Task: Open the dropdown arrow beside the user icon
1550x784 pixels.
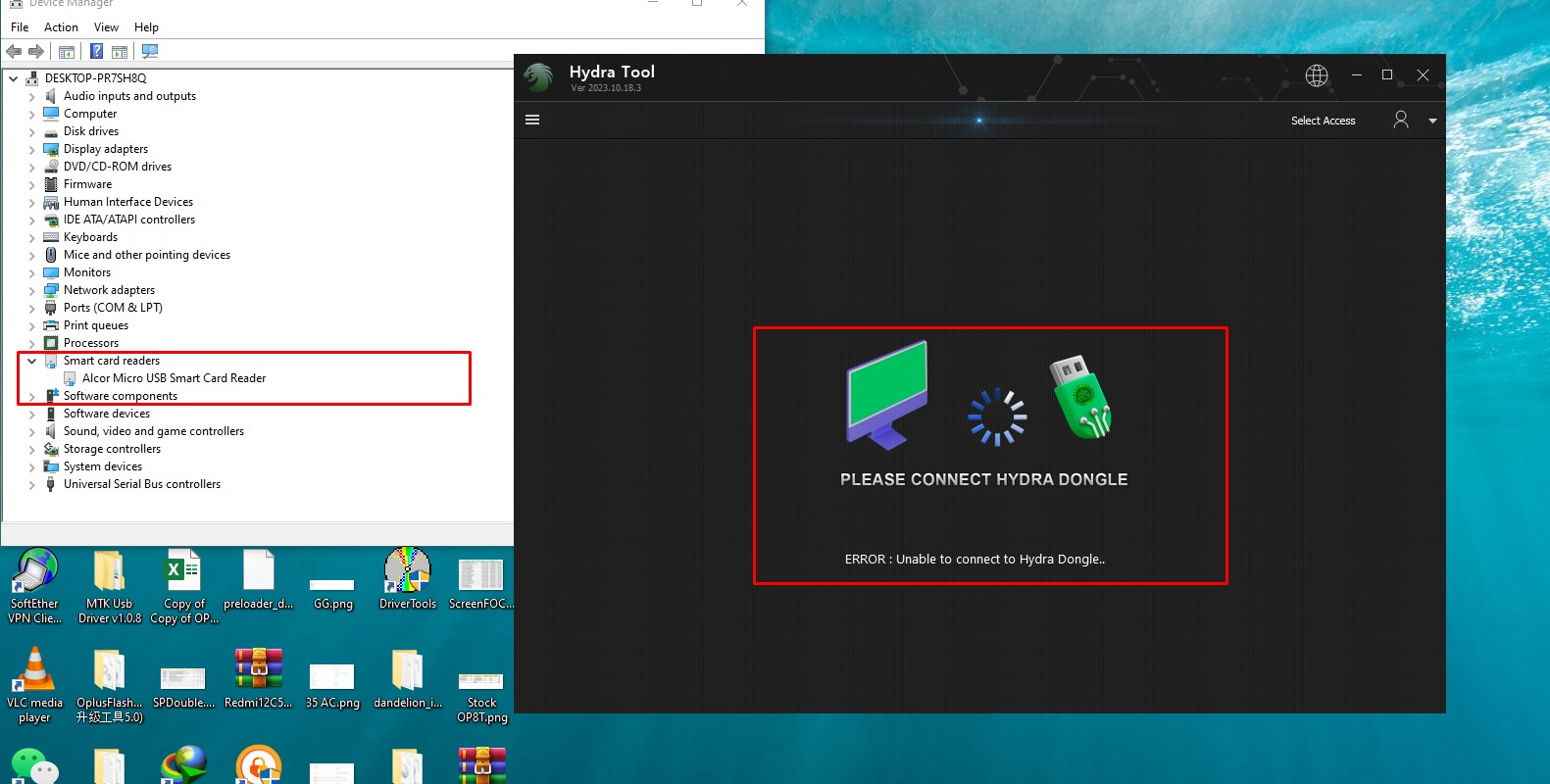Action: (1432, 121)
